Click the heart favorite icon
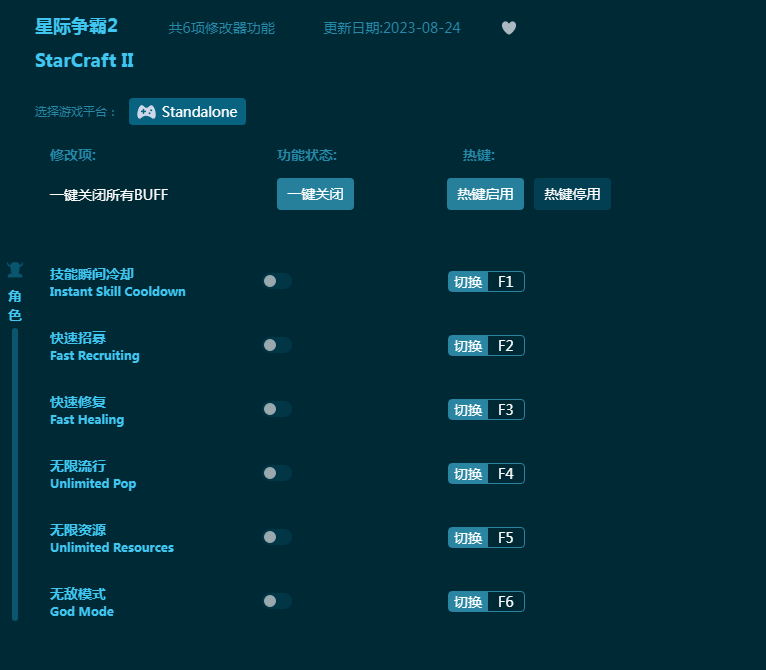 coord(509,28)
